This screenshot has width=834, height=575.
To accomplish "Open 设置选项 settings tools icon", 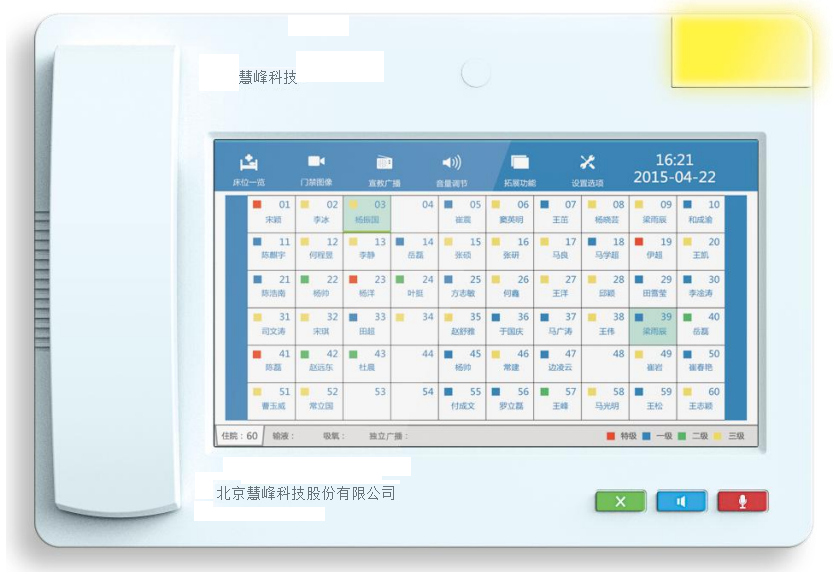I will 587,169.
